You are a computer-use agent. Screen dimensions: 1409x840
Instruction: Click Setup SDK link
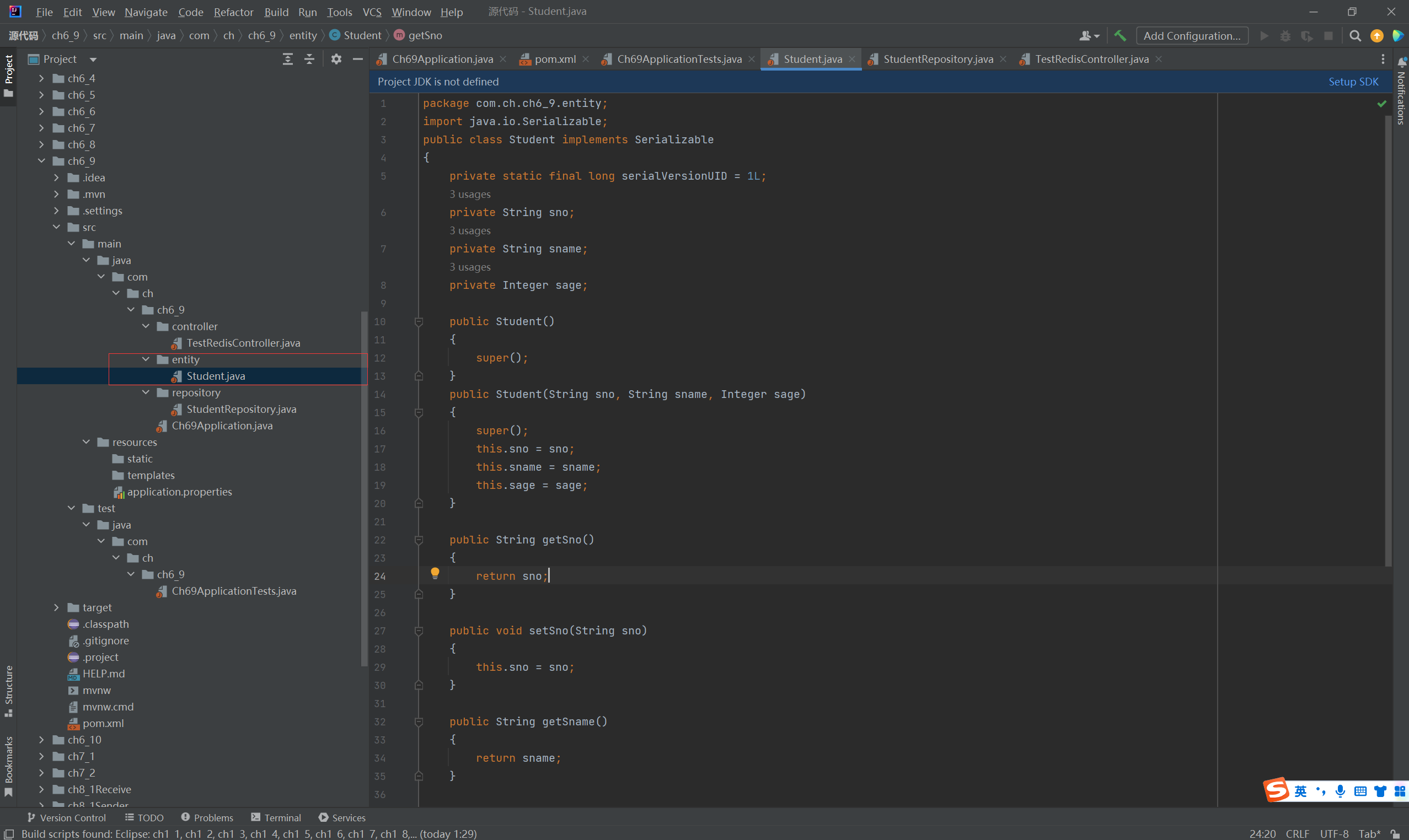(1353, 82)
